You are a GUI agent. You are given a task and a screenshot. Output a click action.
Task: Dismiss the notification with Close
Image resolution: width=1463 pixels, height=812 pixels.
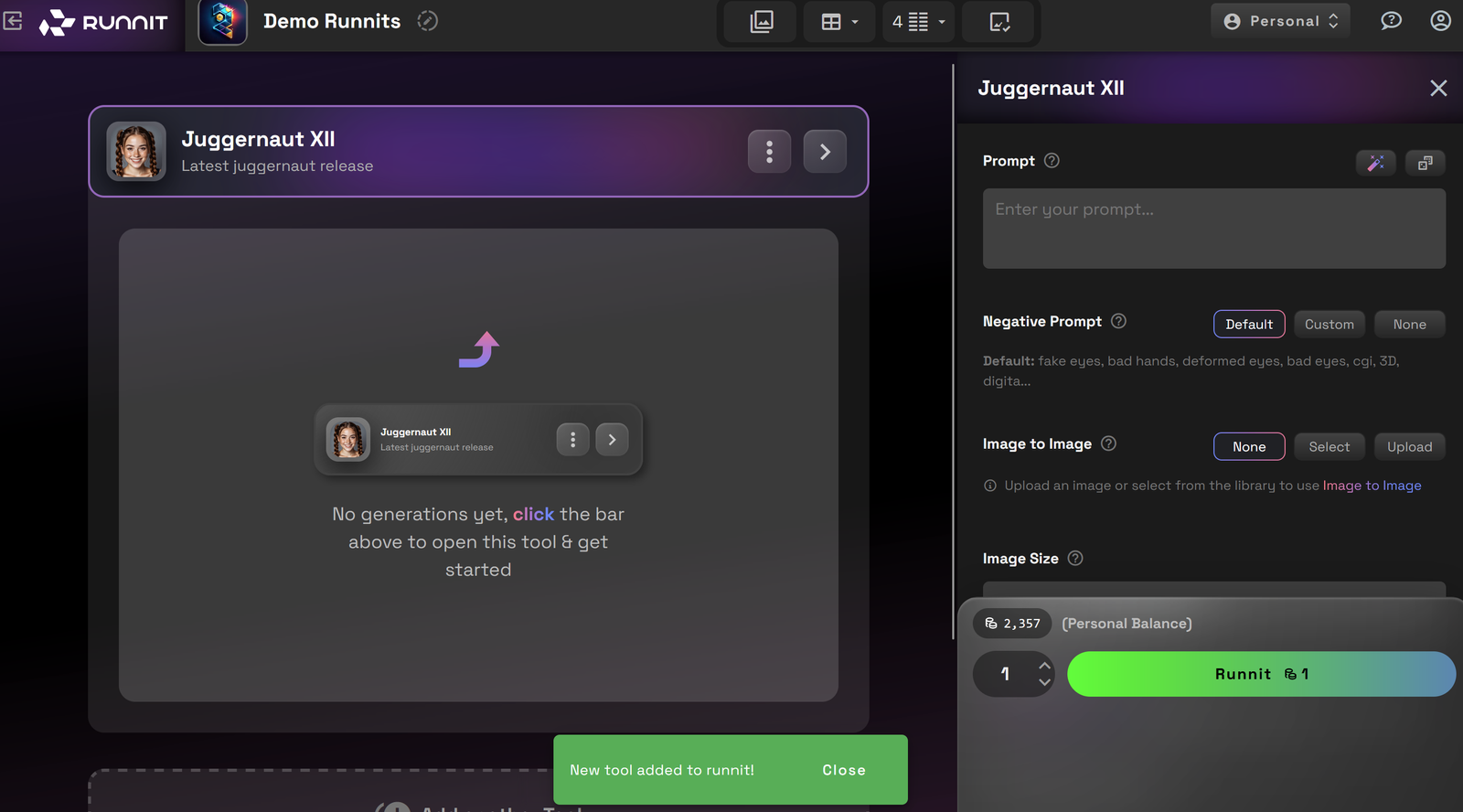(x=843, y=770)
